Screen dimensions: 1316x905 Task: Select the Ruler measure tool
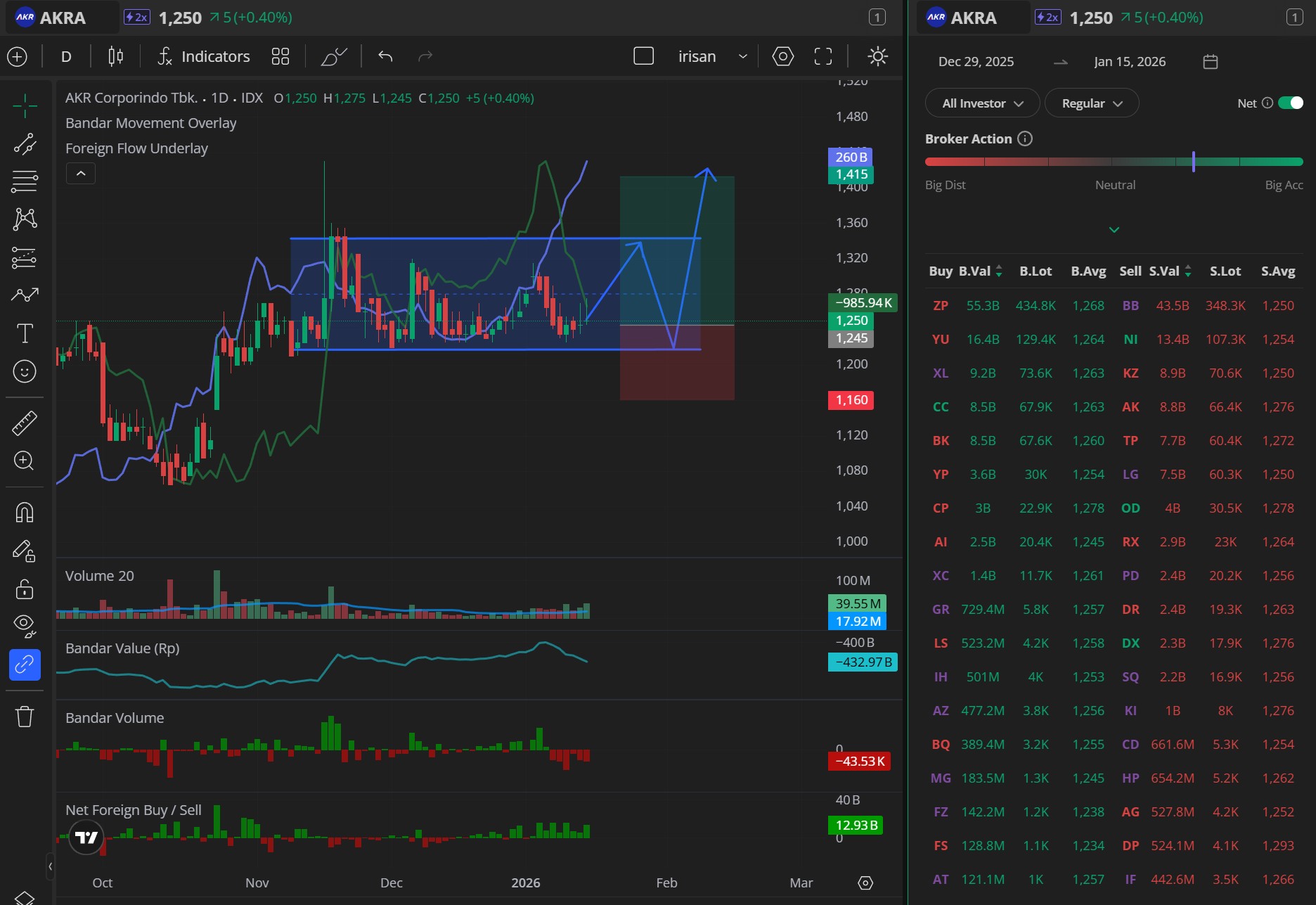pyautogui.click(x=25, y=423)
